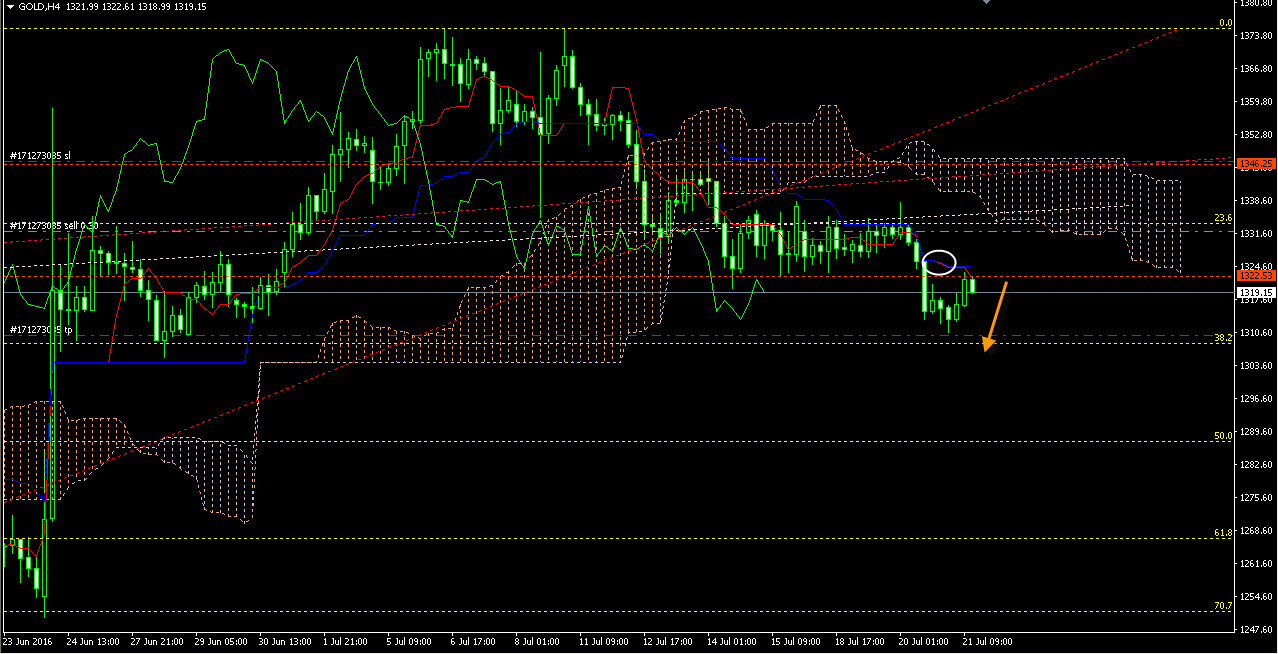Click 1289.60 on the price axis
Image resolution: width=1278 pixels, height=654 pixels.
point(1257,432)
